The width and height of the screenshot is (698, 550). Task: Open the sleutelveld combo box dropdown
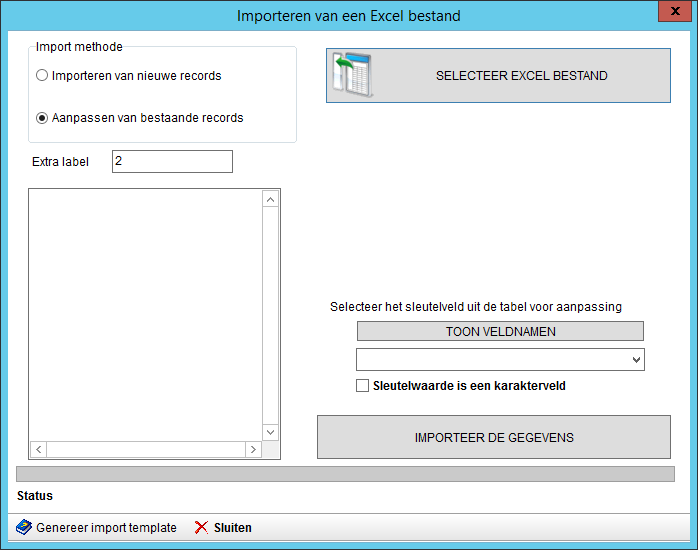636,360
